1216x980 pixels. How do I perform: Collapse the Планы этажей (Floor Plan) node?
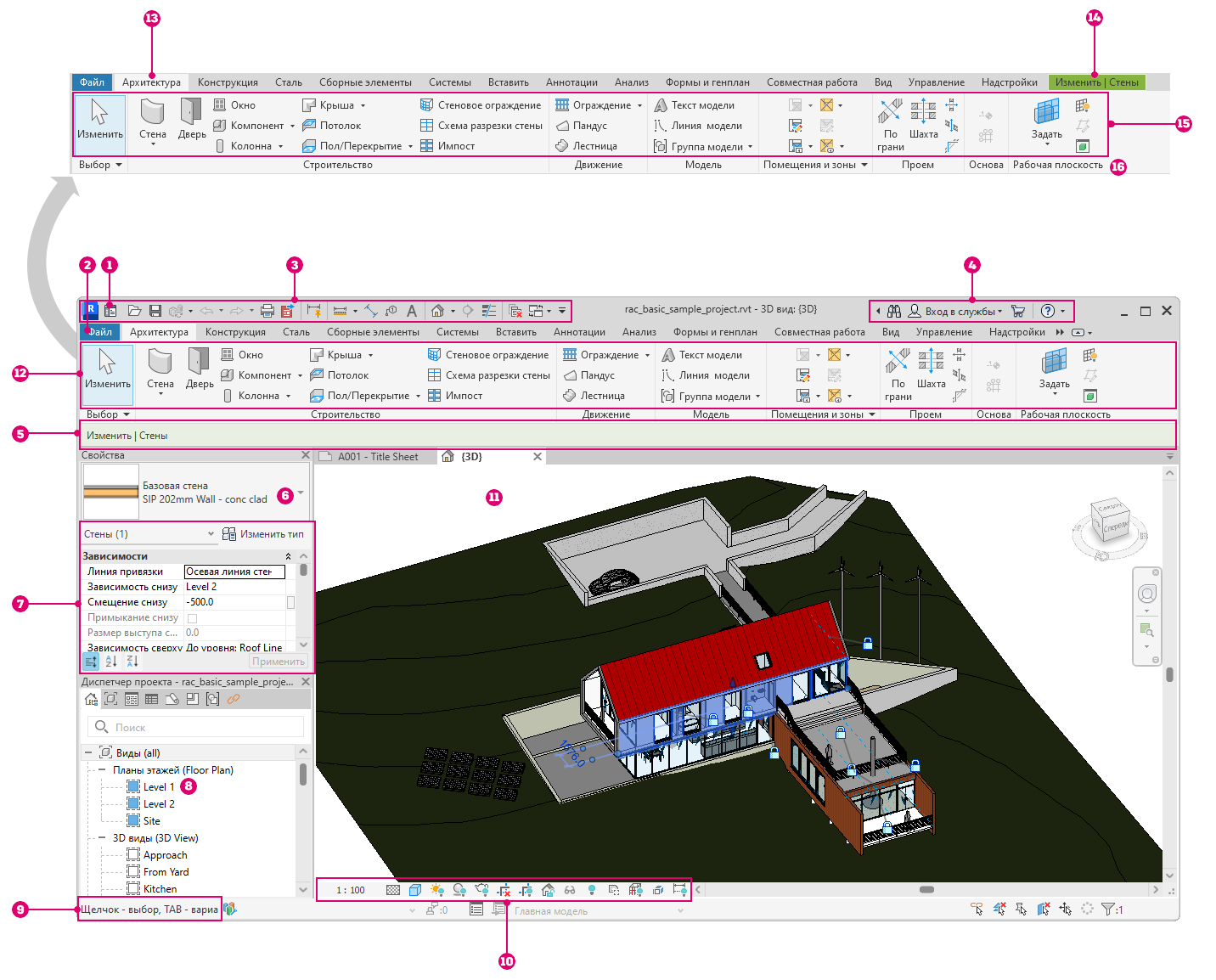click(102, 770)
